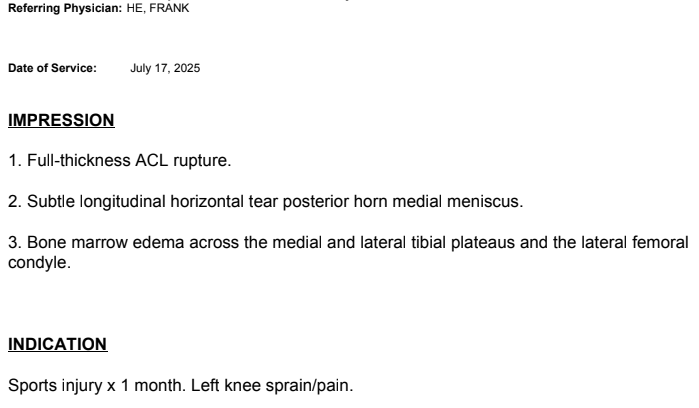The image size is (699, 408).
Task: Click the Referring Physician label
Action: (x=65, y=8)
